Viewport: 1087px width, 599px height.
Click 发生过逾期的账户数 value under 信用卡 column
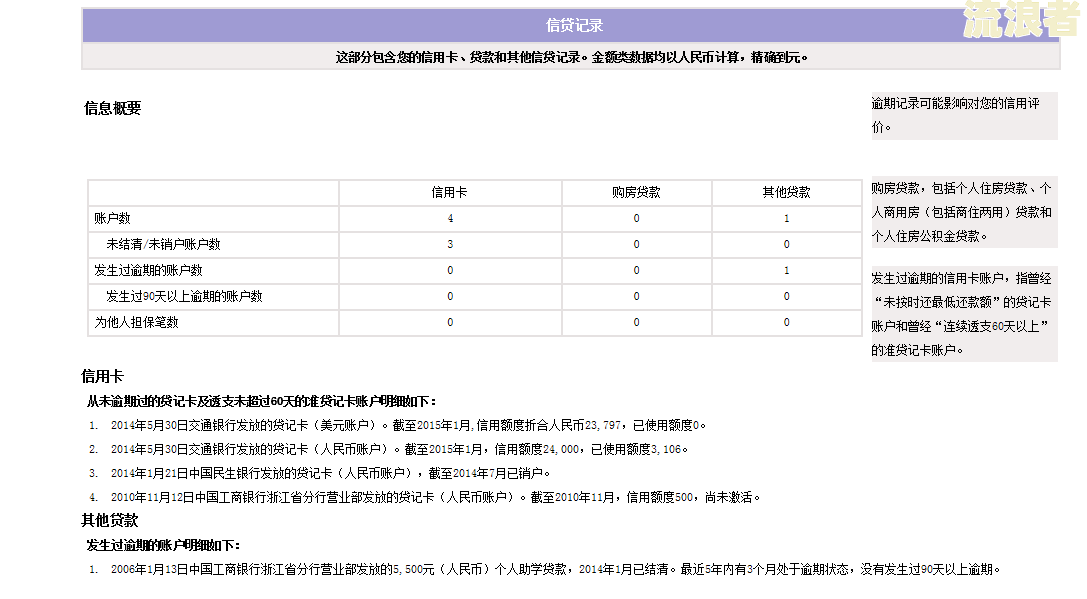tap(450, 270)
